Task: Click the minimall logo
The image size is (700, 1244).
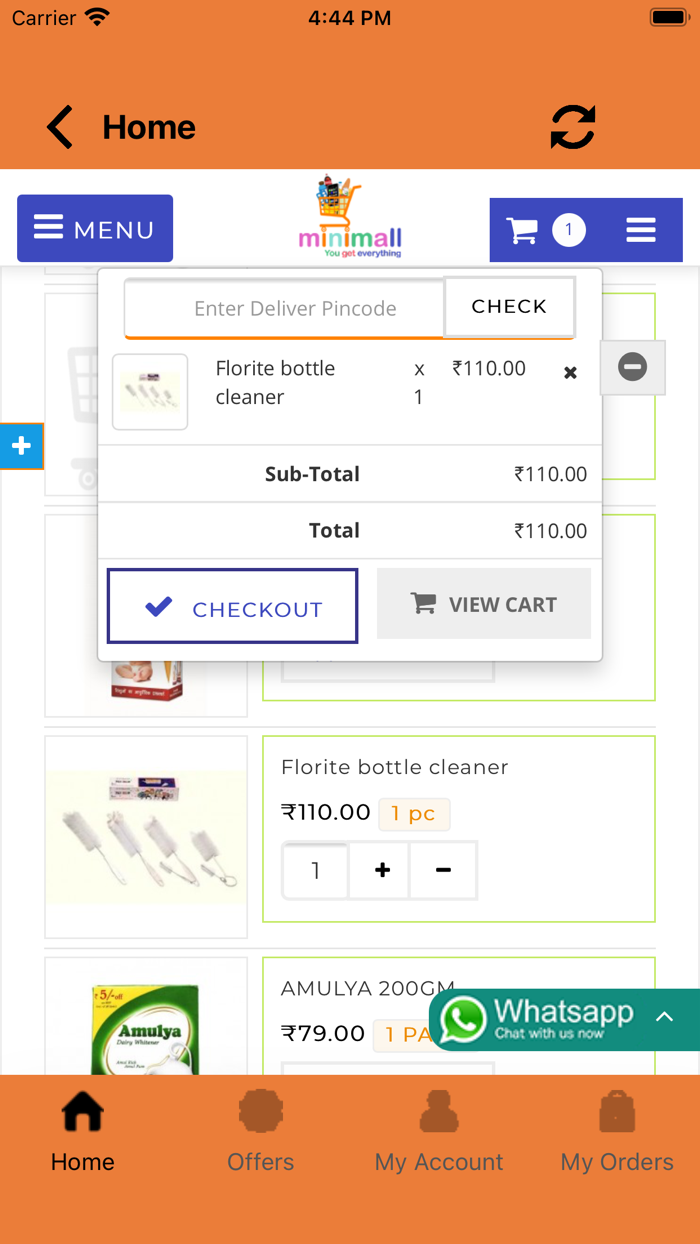Action: click(x=350, y=220)
